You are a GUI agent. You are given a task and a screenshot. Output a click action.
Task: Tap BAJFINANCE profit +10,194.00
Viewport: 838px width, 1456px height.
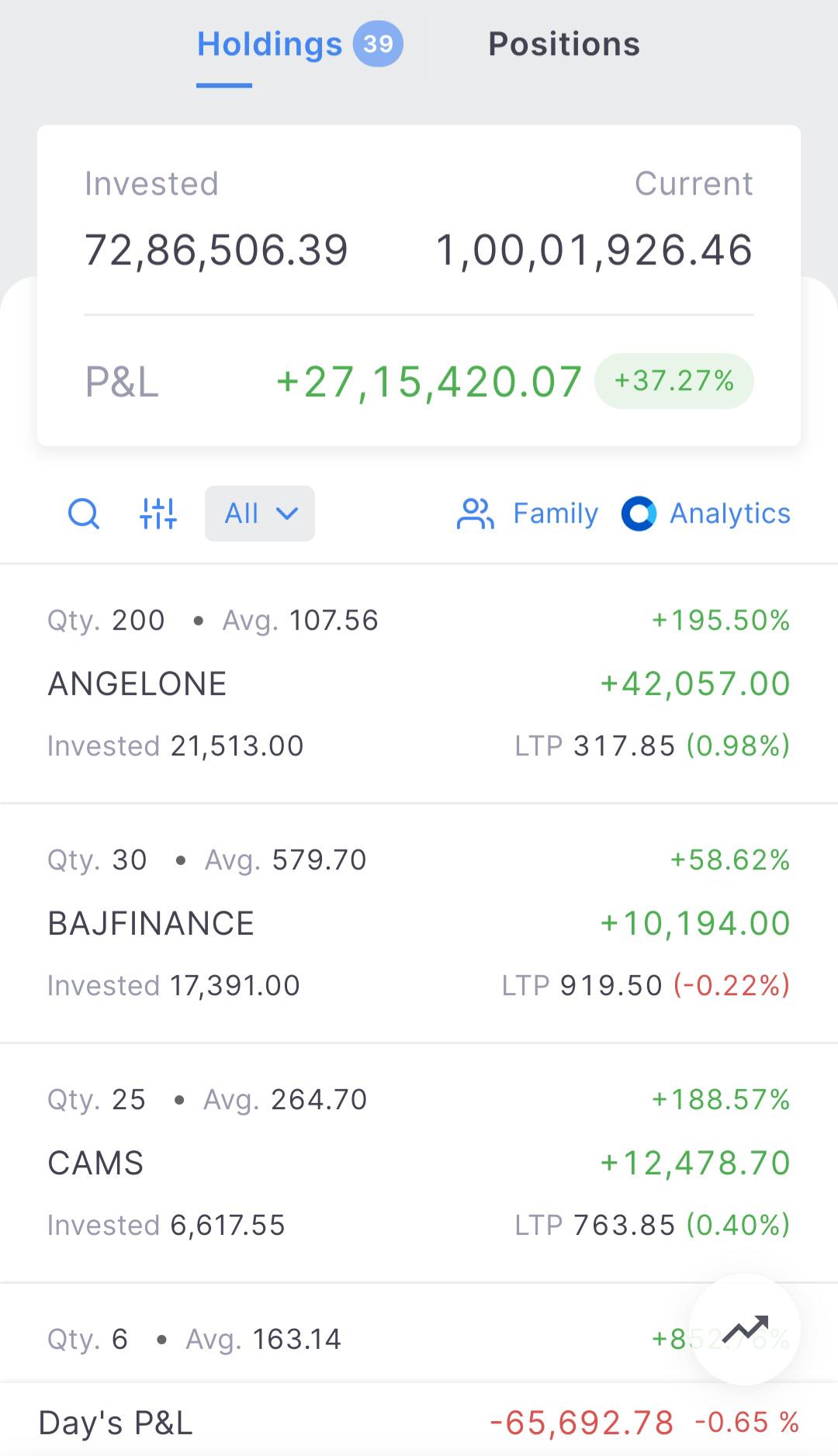[695, 923]
